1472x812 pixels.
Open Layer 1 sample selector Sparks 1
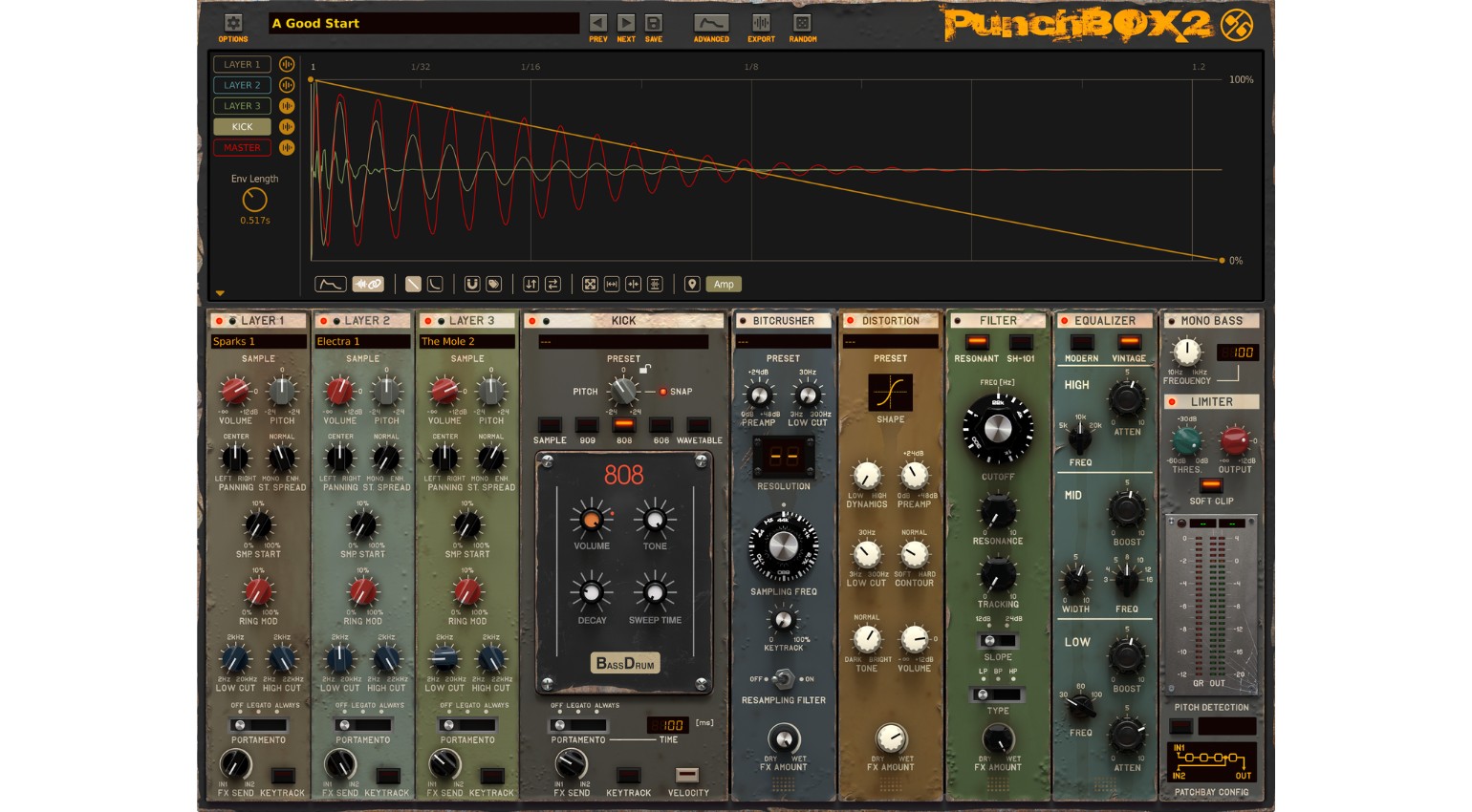coord(258,341)
